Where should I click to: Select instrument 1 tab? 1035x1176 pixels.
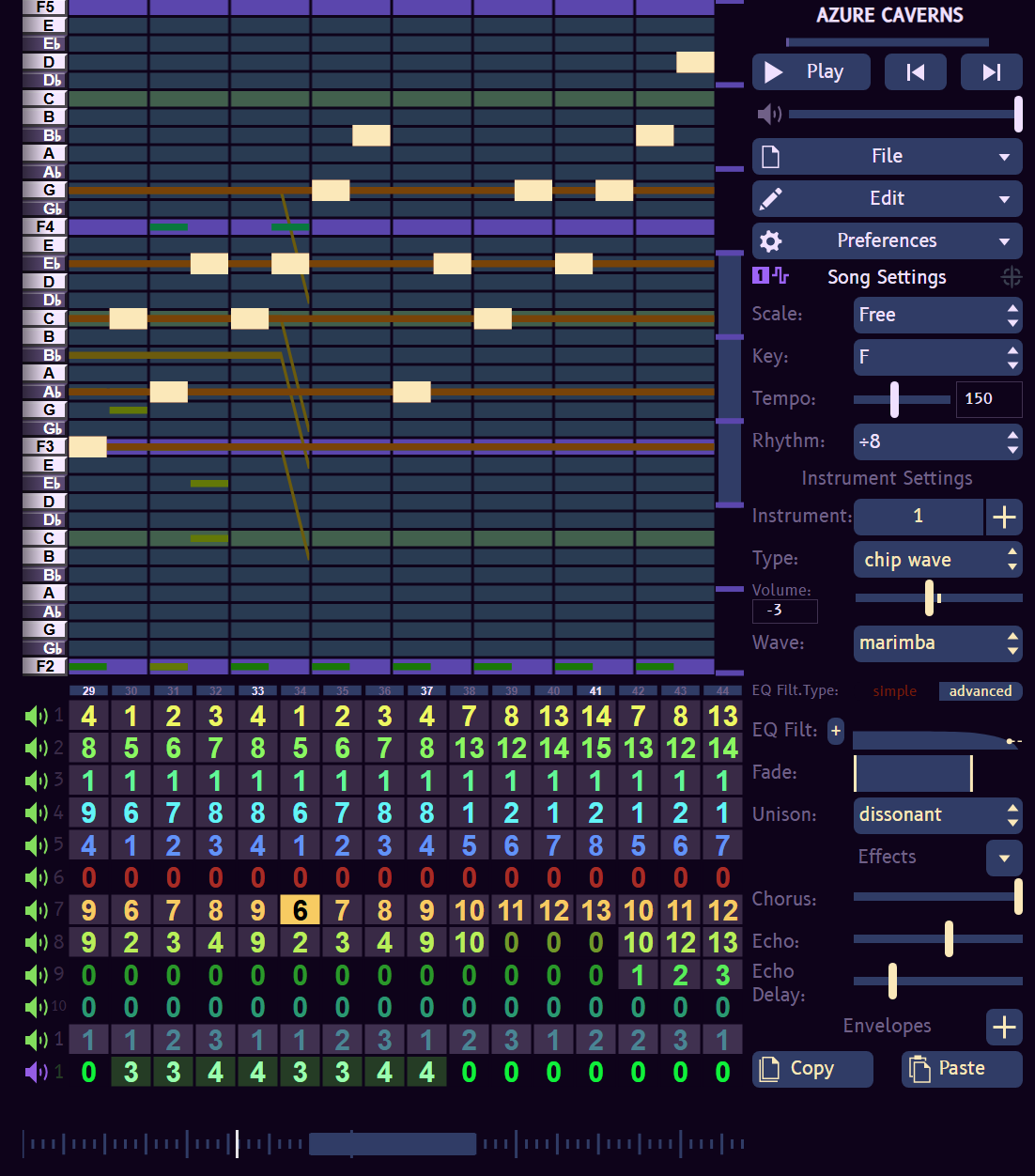[x=918, y=517]
